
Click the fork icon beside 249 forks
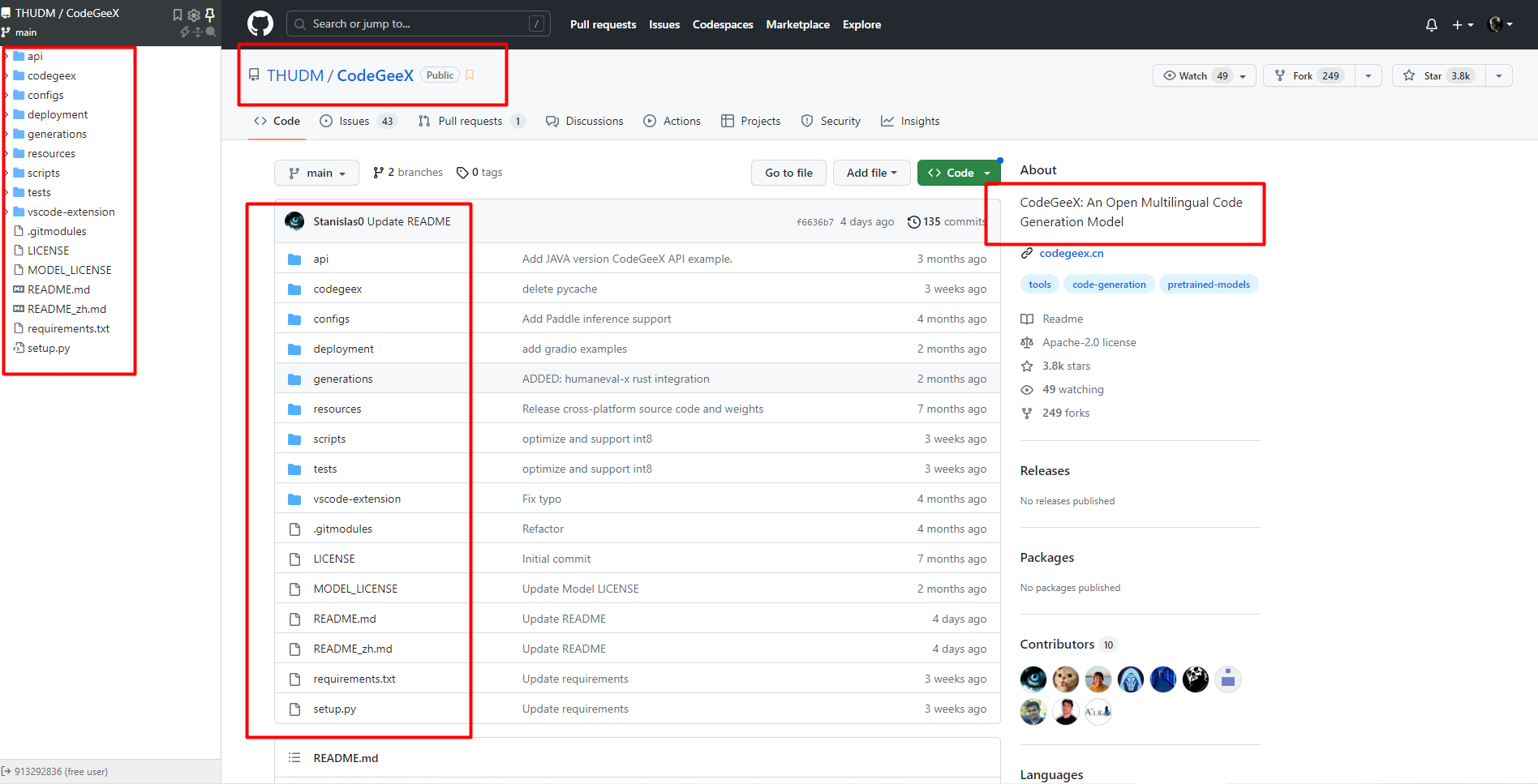coord(1027,413)
